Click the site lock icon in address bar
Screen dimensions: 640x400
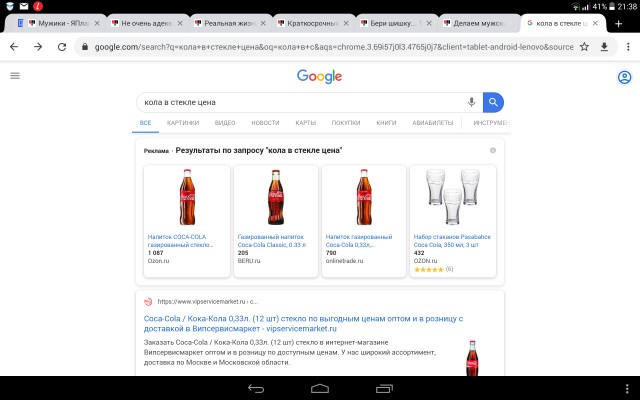click(85, 47)
